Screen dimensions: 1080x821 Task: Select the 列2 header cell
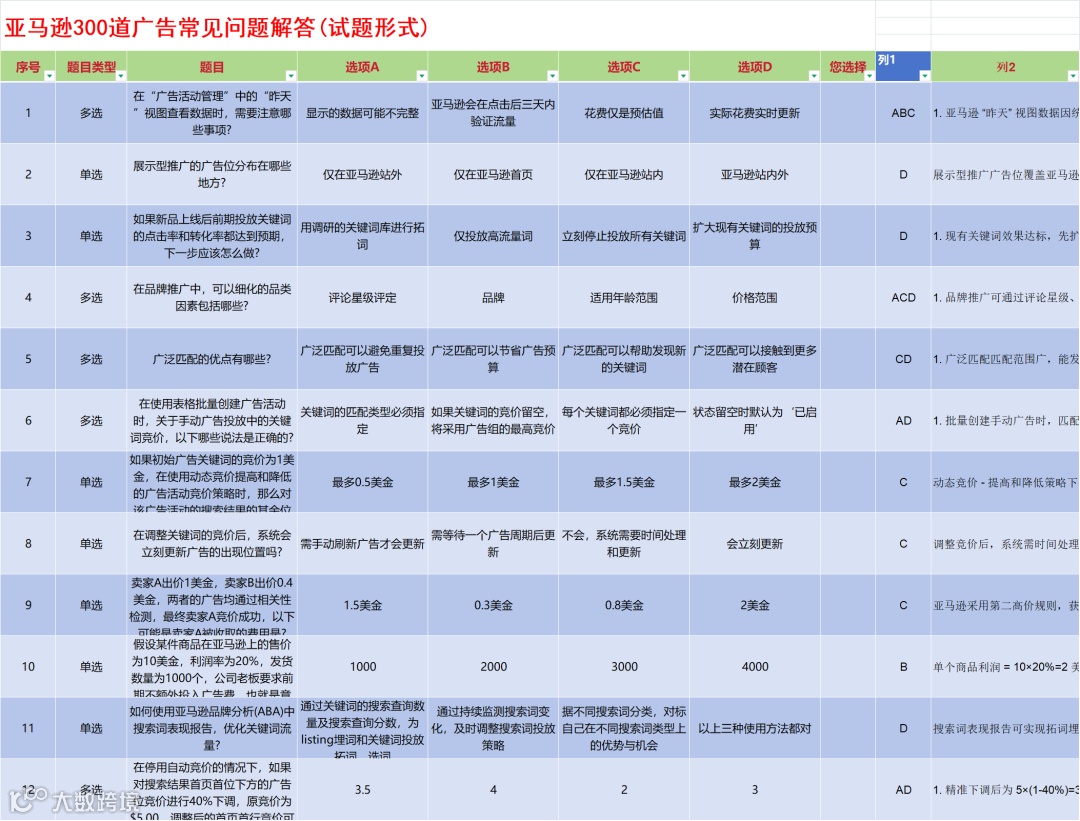pyautogui.click(x=1005, y=67)
